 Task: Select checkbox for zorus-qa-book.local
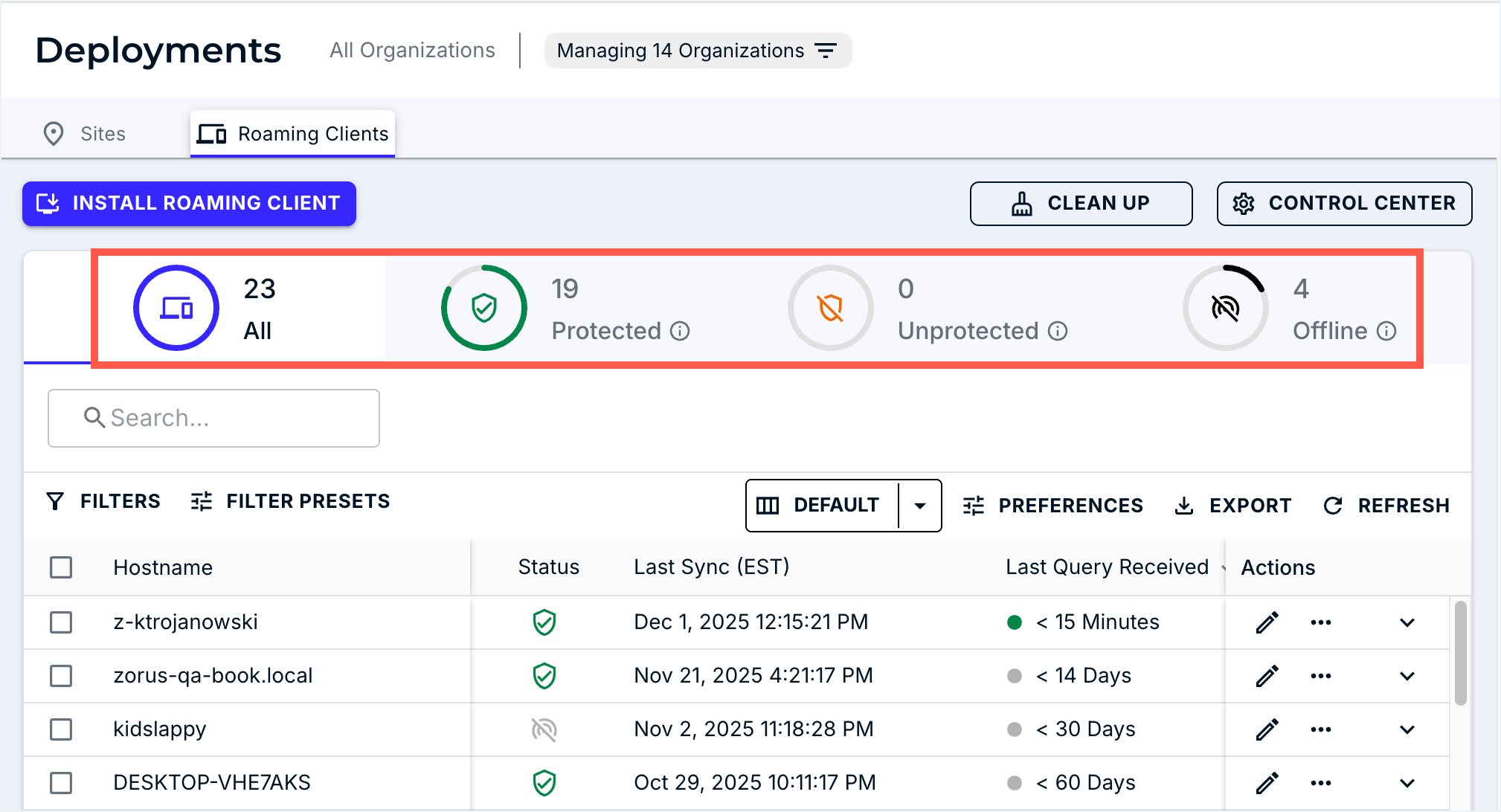(61, 676)
